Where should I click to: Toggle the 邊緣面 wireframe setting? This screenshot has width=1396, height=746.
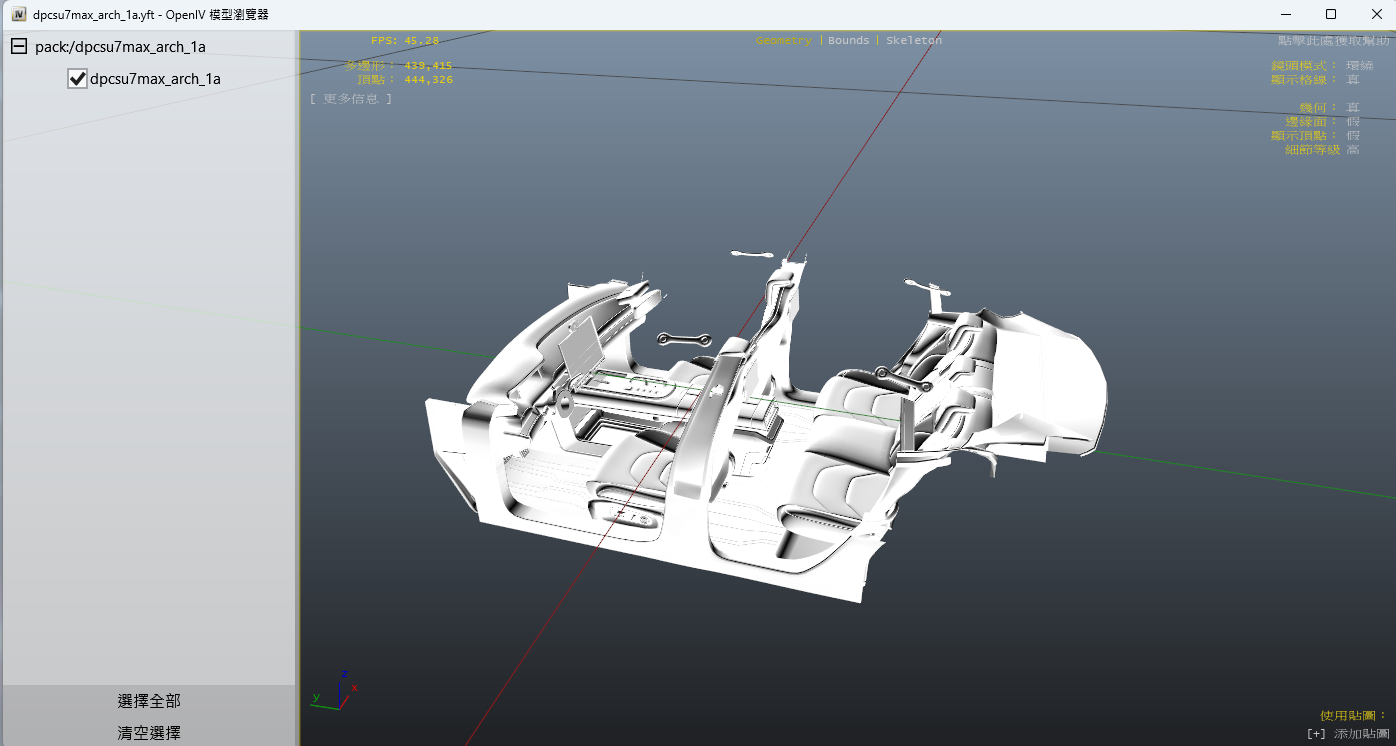[1352, 122]
